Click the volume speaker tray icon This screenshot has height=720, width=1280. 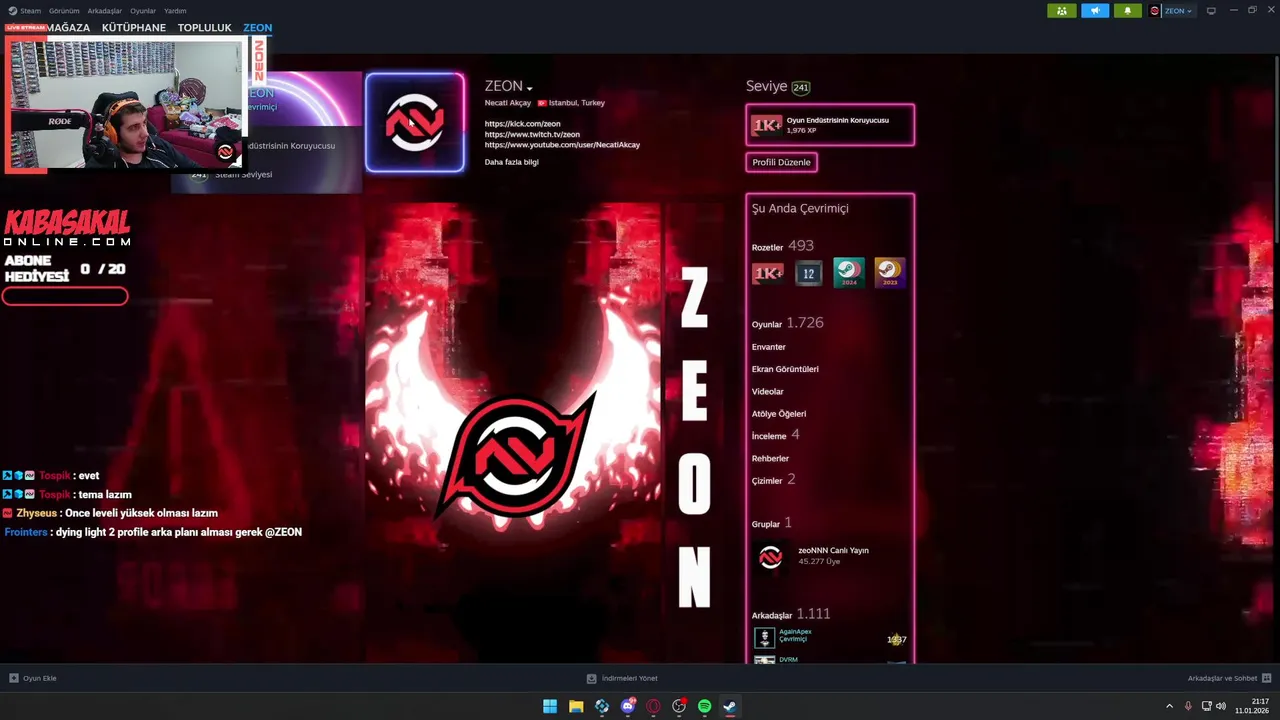pos(1220,706)
